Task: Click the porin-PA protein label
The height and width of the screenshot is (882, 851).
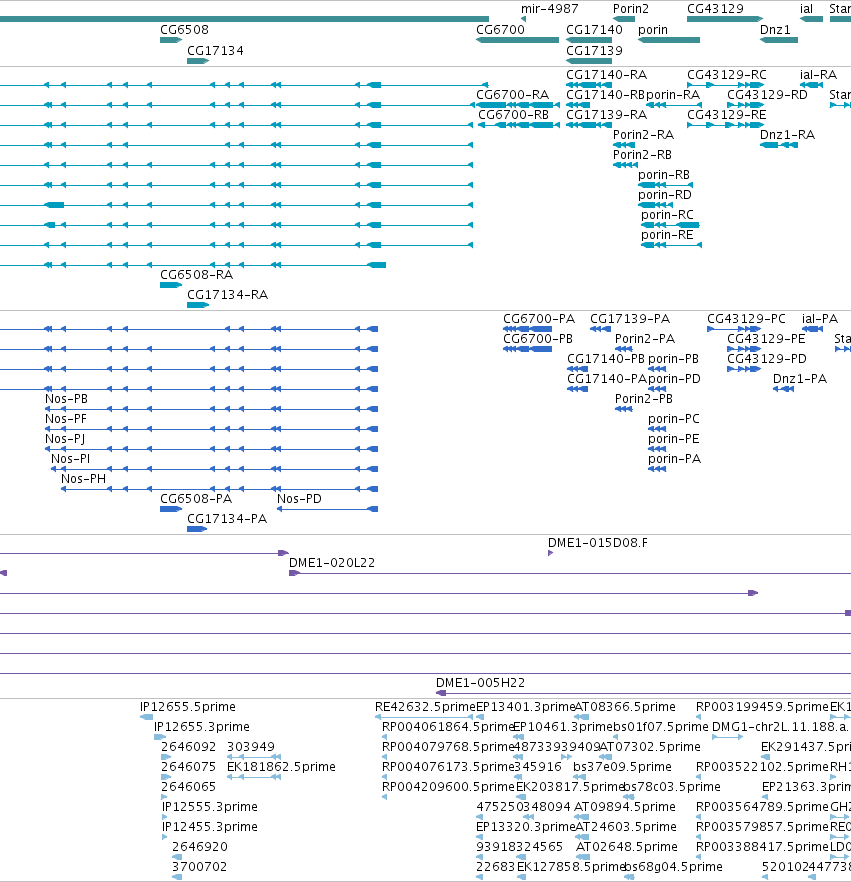Action: click(674, 459)
